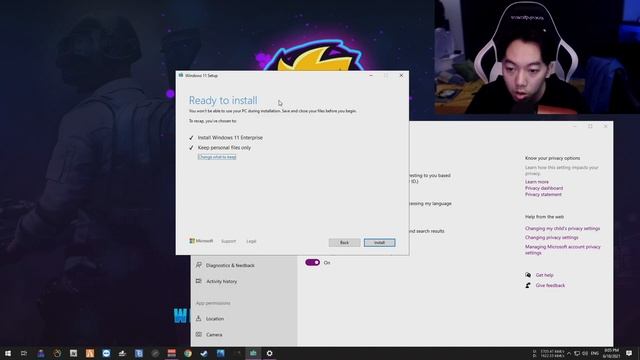
Task: Open the volume tray icon
Action: point(585,353)
